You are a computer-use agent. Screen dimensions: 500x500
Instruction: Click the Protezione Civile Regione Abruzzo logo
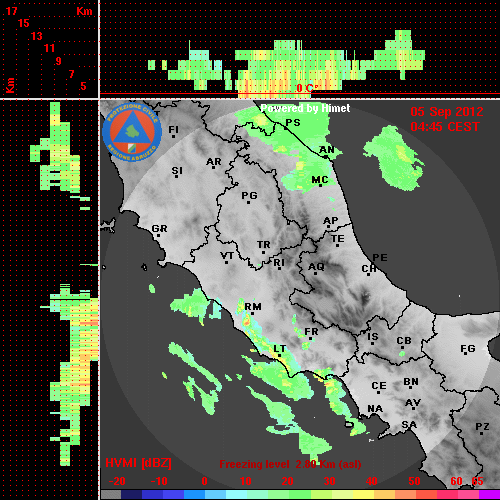point(132,132)
